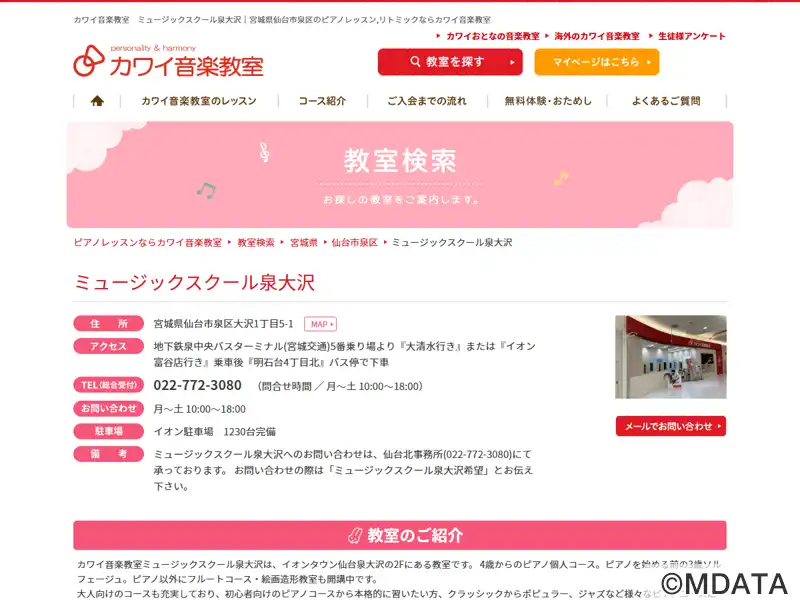Click the アクセス pink label
This screenshot has width=800, height=600.
[x=109, y=346]
